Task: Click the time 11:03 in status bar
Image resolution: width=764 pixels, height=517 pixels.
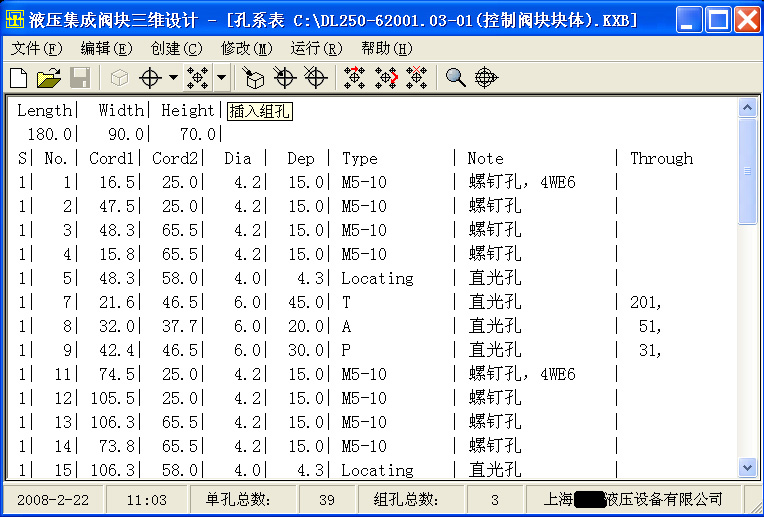Action: coord(147,500)
